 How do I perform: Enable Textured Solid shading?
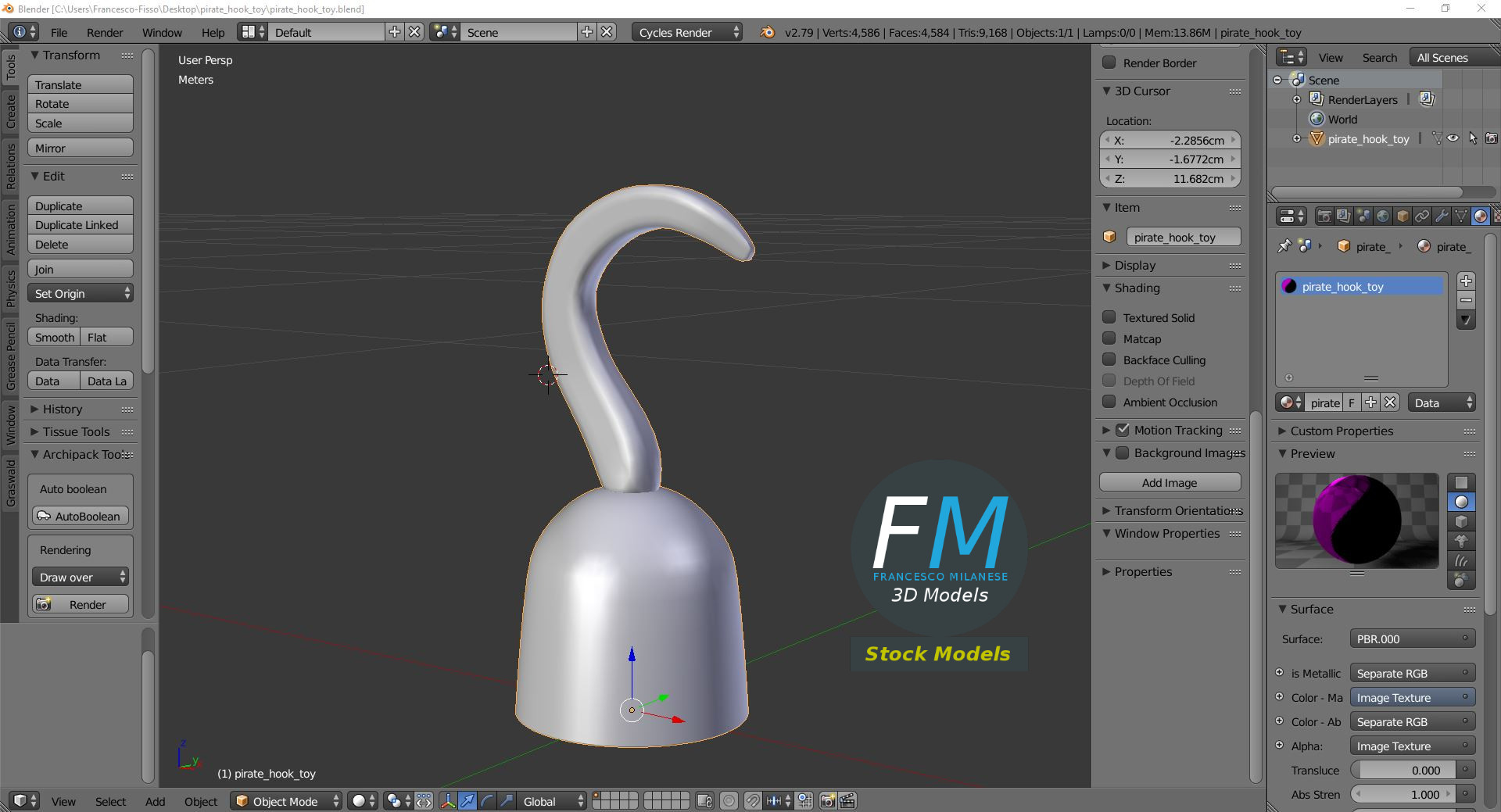pyautogui.click(x=1109, y=317)
